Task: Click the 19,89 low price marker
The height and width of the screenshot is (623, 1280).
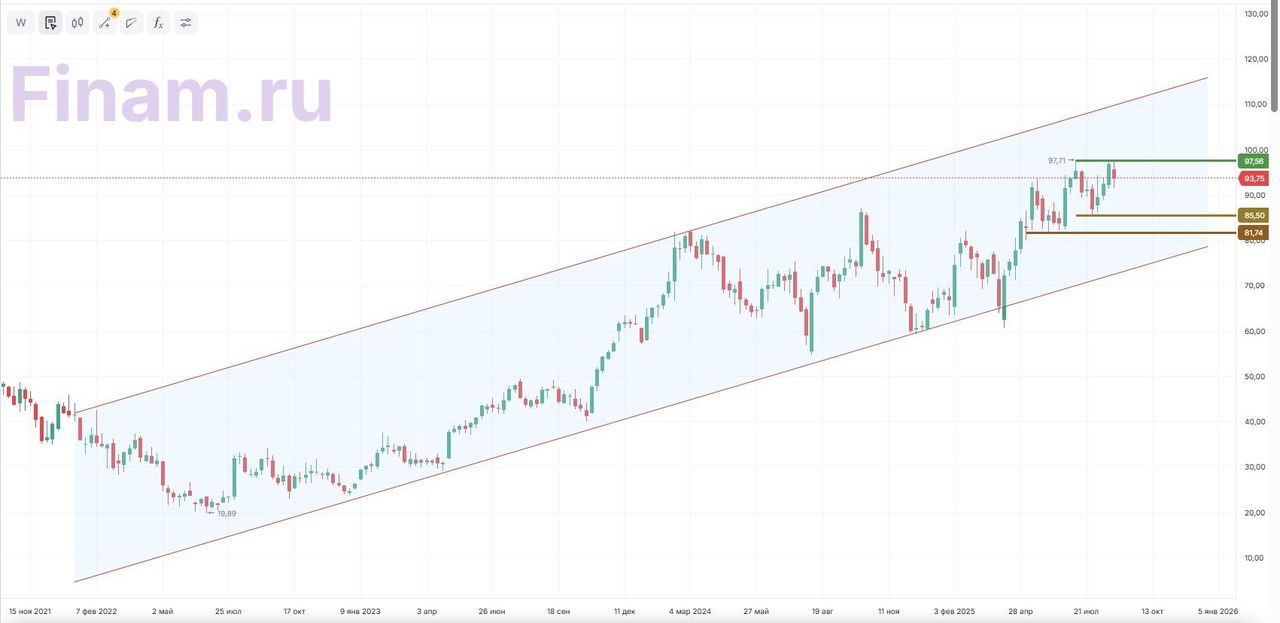Action: point(226,513)
